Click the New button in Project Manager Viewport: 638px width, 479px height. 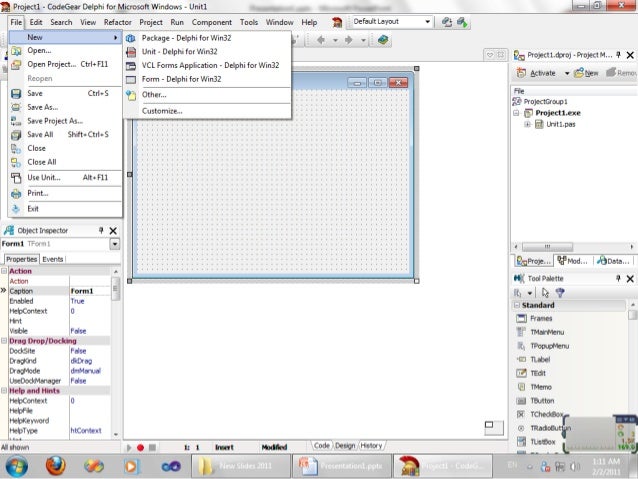click(586, 73)
